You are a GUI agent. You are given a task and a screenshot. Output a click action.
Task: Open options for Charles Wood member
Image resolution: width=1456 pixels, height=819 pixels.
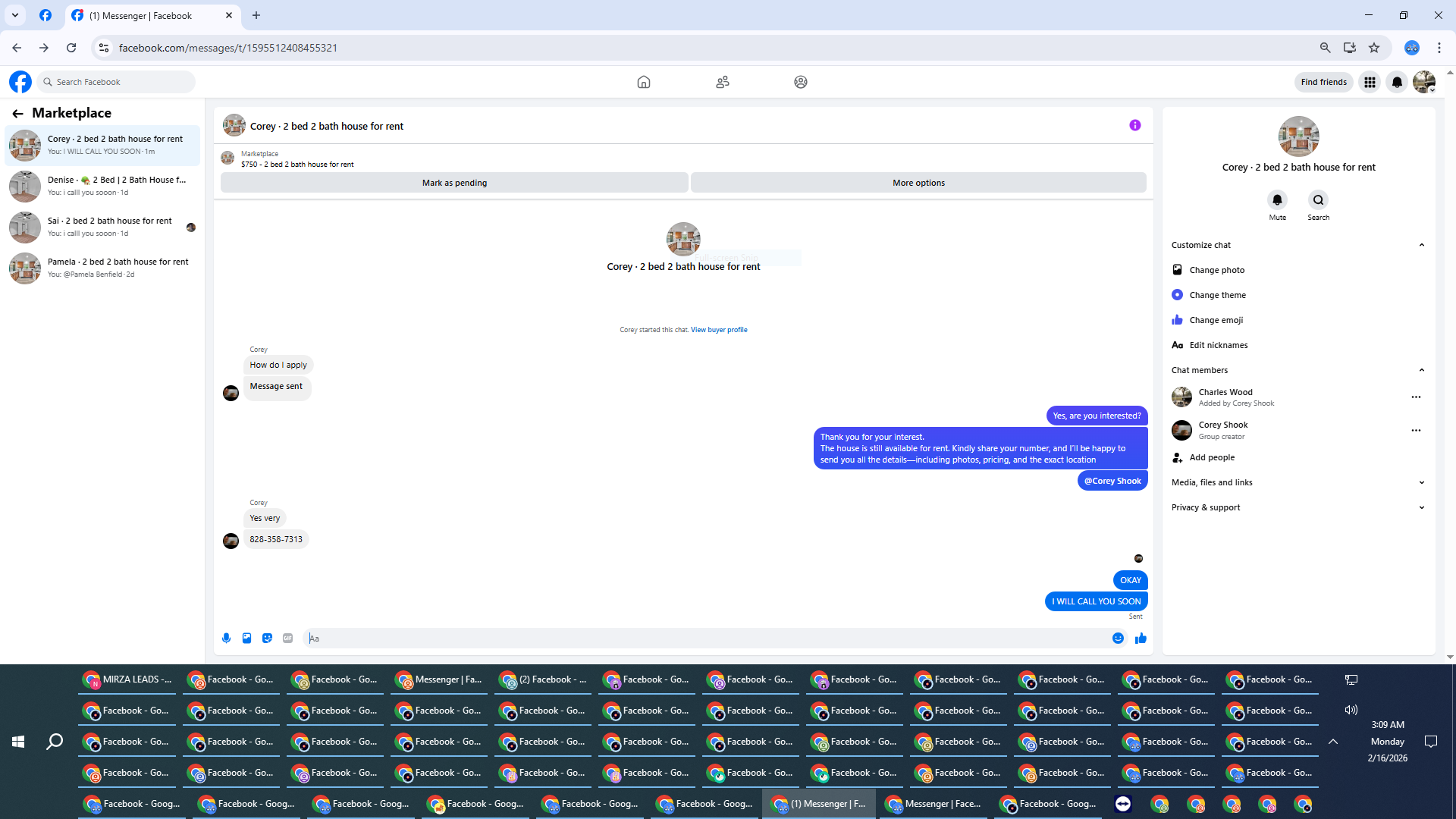1415,397
